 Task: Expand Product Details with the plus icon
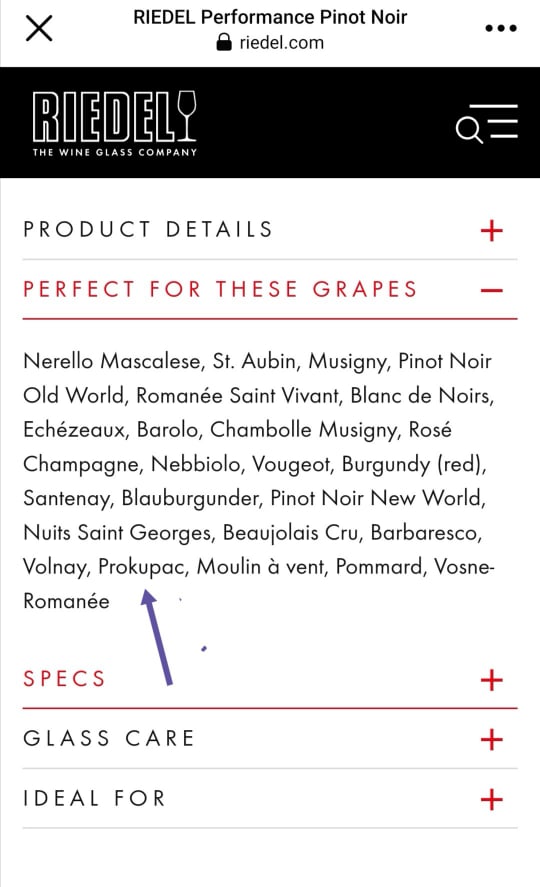[x=491, y=231]
